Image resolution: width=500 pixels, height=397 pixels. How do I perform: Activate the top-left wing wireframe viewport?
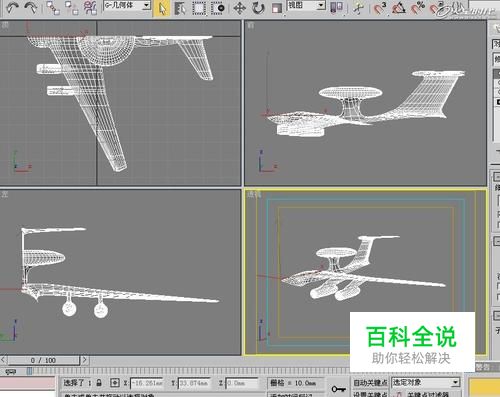(120, 103)
